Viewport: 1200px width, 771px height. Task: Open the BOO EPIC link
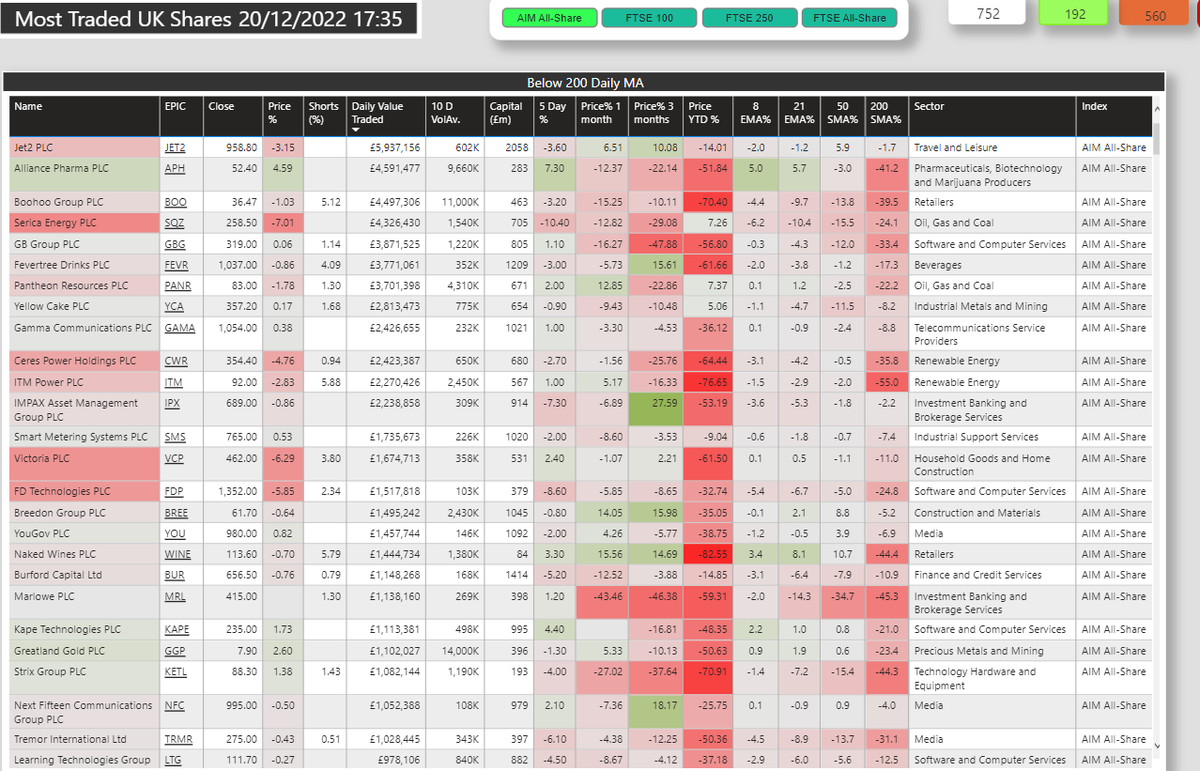click(174, 202)
